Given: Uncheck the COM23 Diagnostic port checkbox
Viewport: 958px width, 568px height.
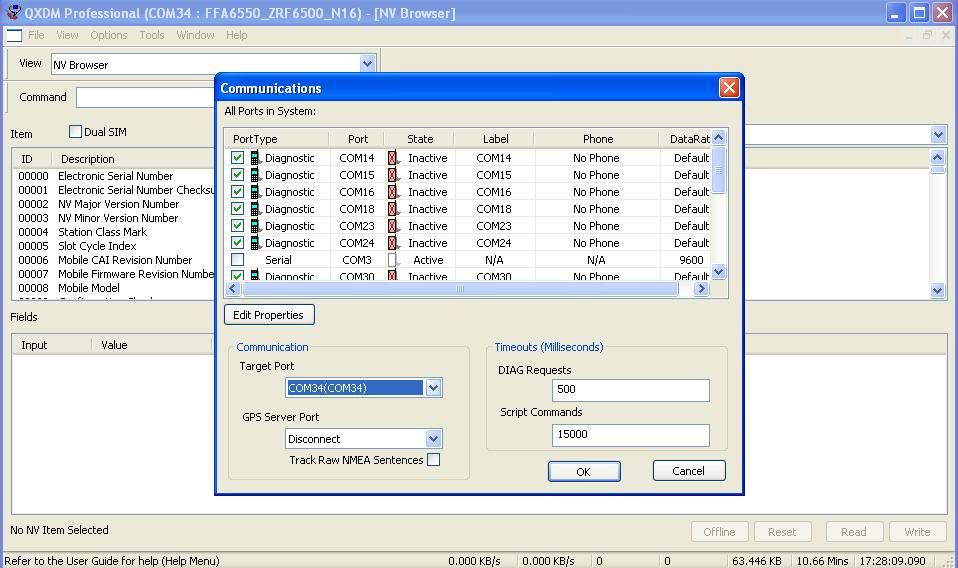Looking at the screenshot, I should point(237,226).
